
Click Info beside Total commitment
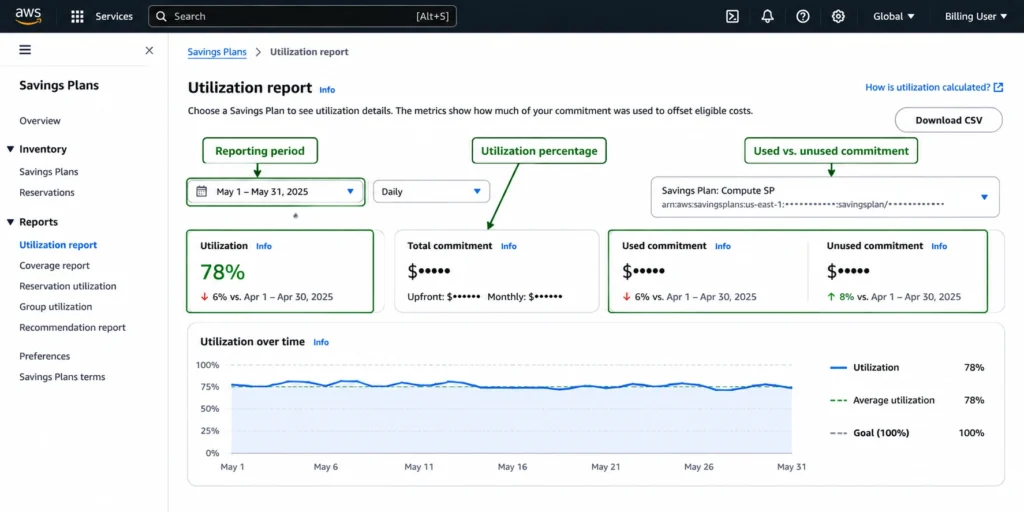point(509,246)
